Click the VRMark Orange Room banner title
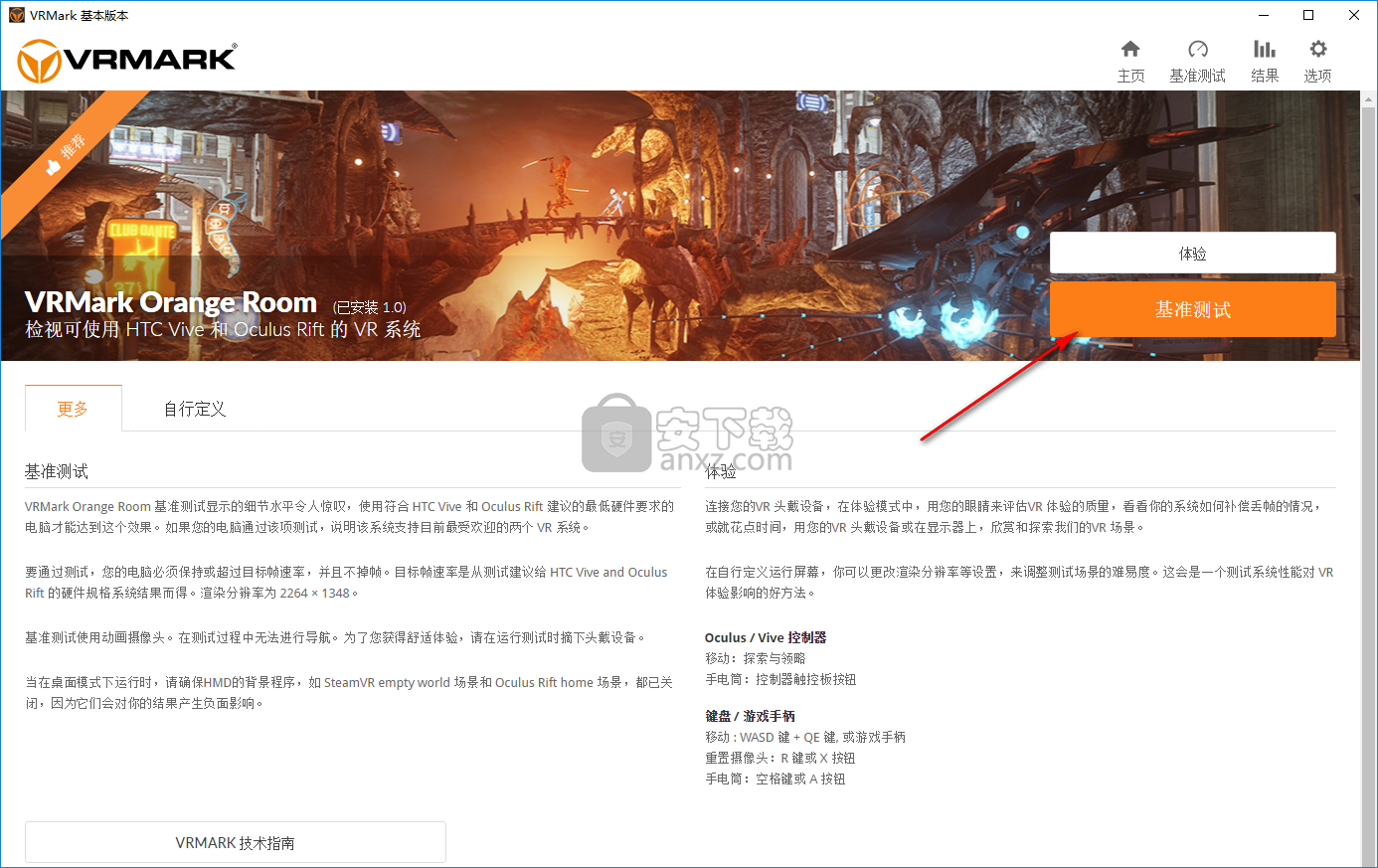Screen dimensions: 1378x868 (171, 302)
